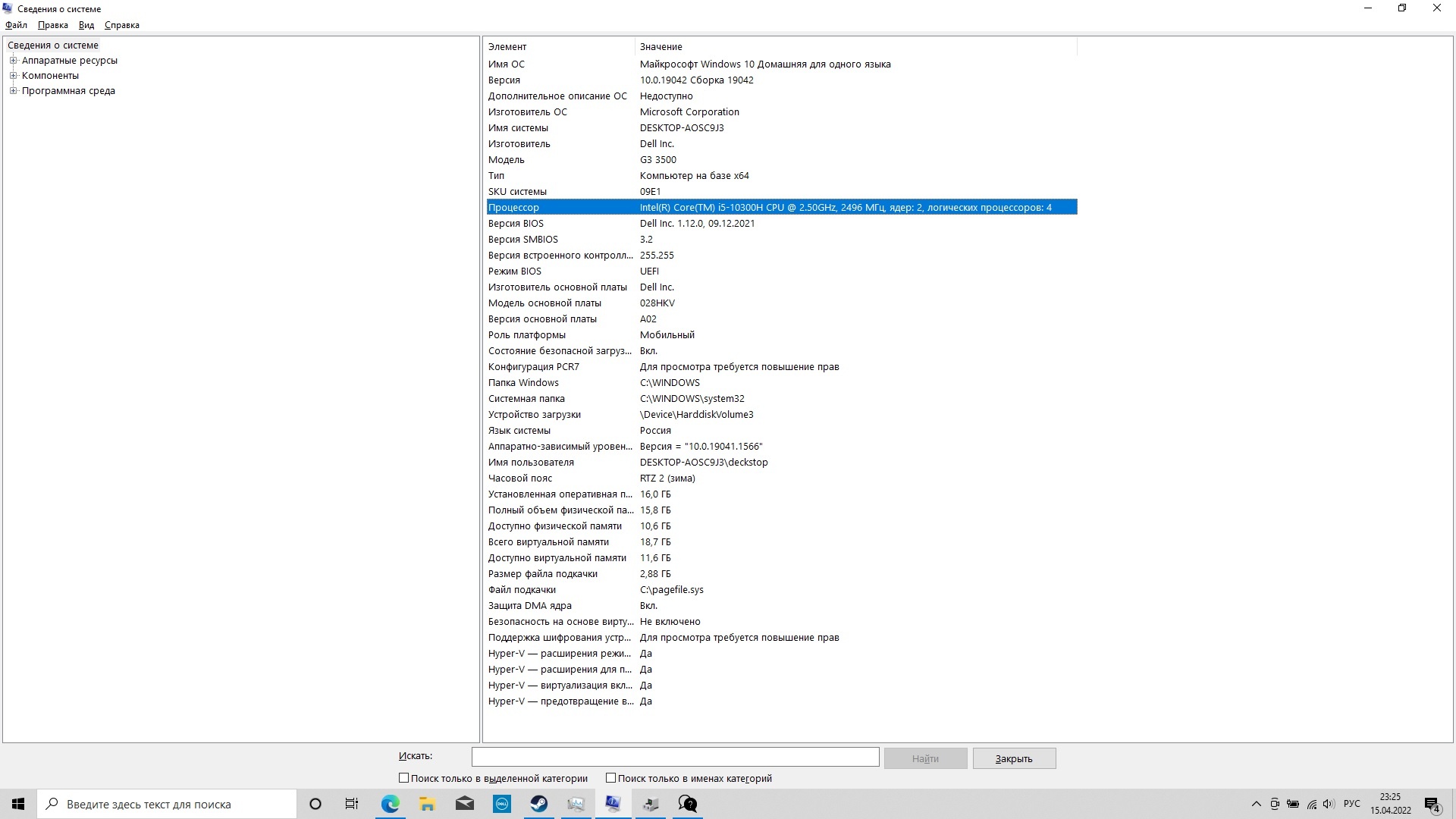Open the Mail app on taskbar
Viewport: 1456px width, 819px height.
tap(464, 804)
